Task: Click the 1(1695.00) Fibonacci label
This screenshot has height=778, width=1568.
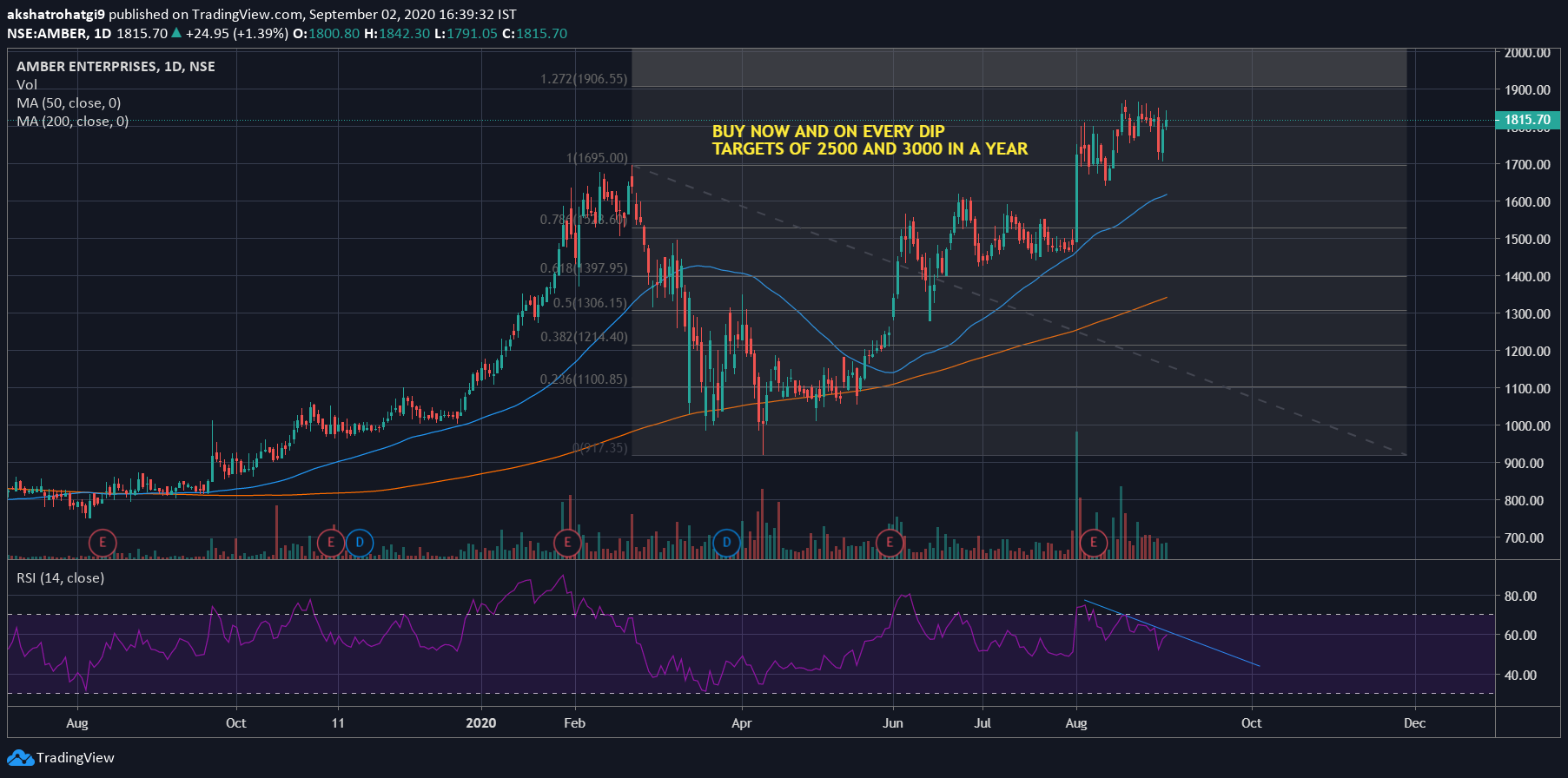Action: (x=597, y=158)
